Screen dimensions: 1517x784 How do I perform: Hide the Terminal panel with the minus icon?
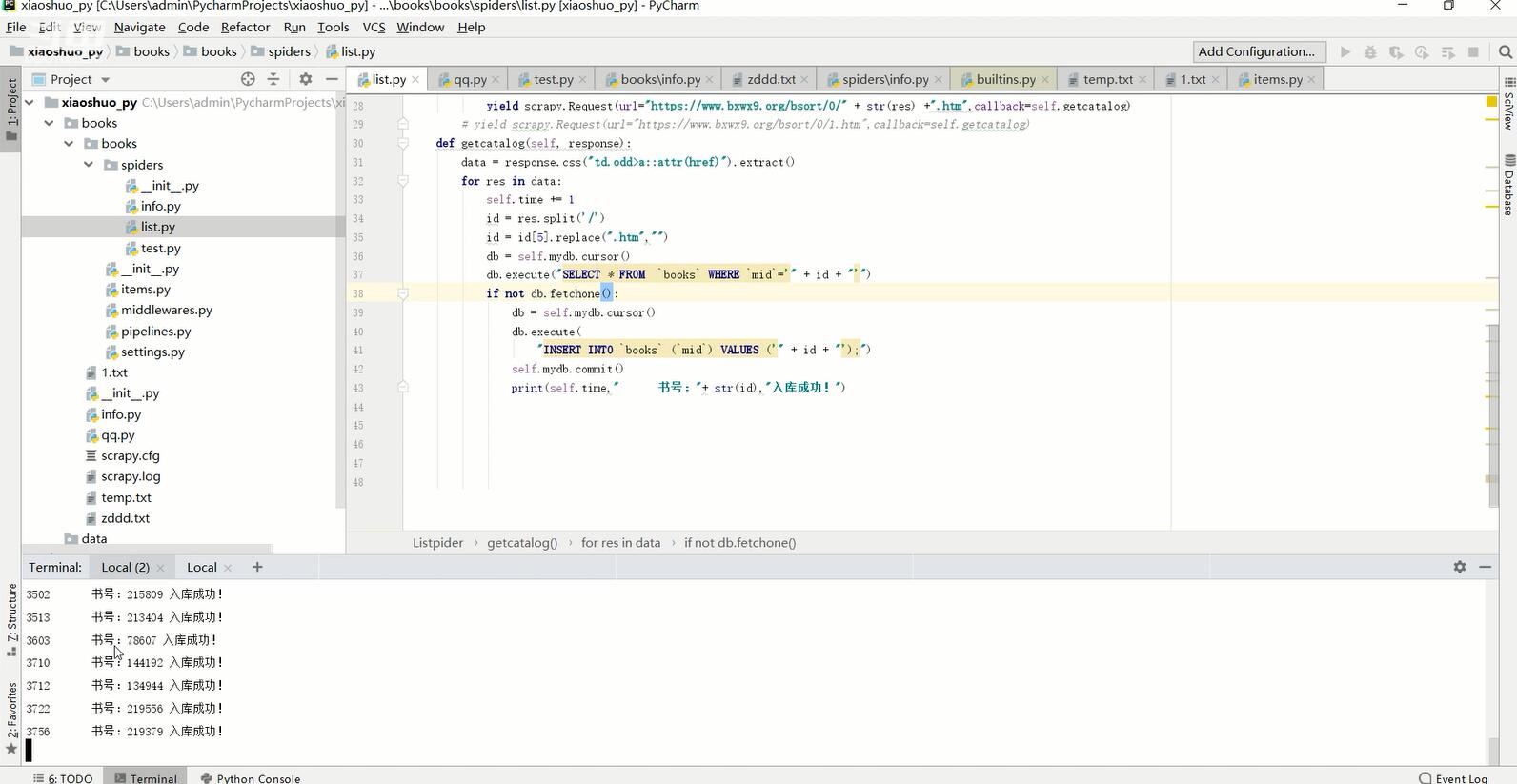point(1485,567)
